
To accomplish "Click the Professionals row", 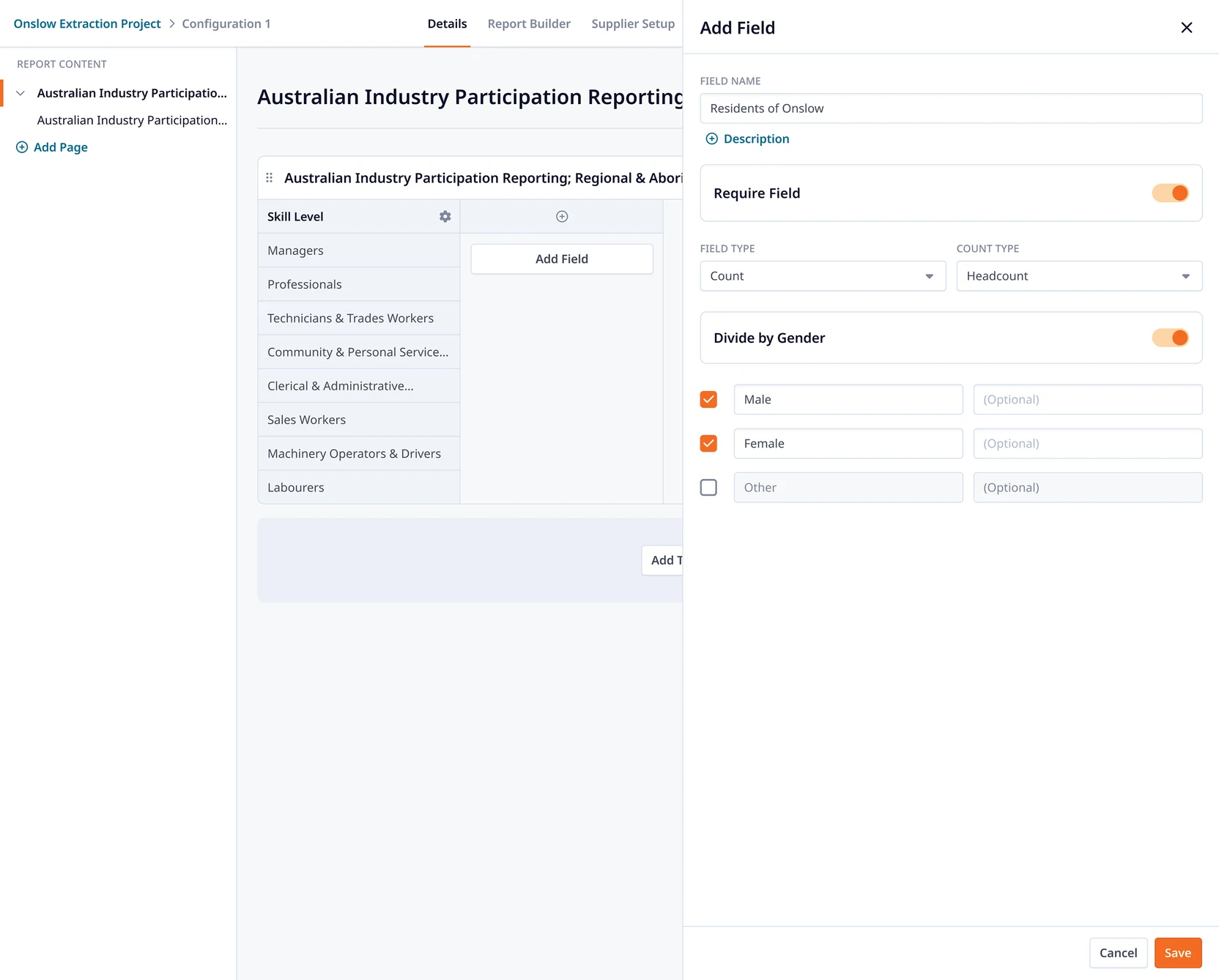I will [x=359, y=284].
